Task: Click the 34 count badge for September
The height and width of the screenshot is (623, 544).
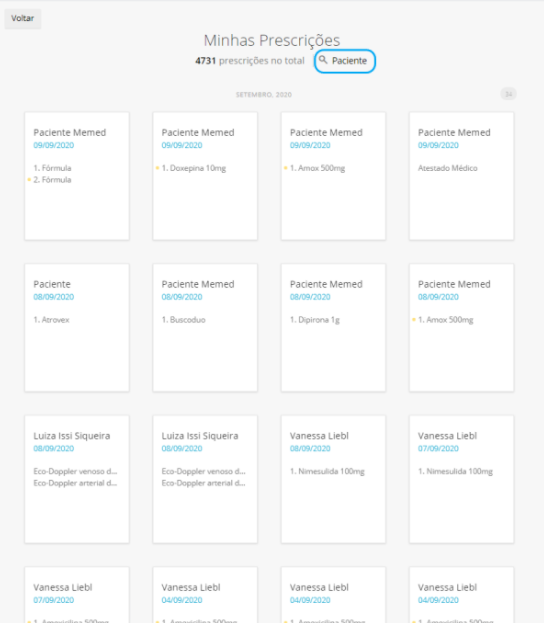Action: click(x=508, y=94)
